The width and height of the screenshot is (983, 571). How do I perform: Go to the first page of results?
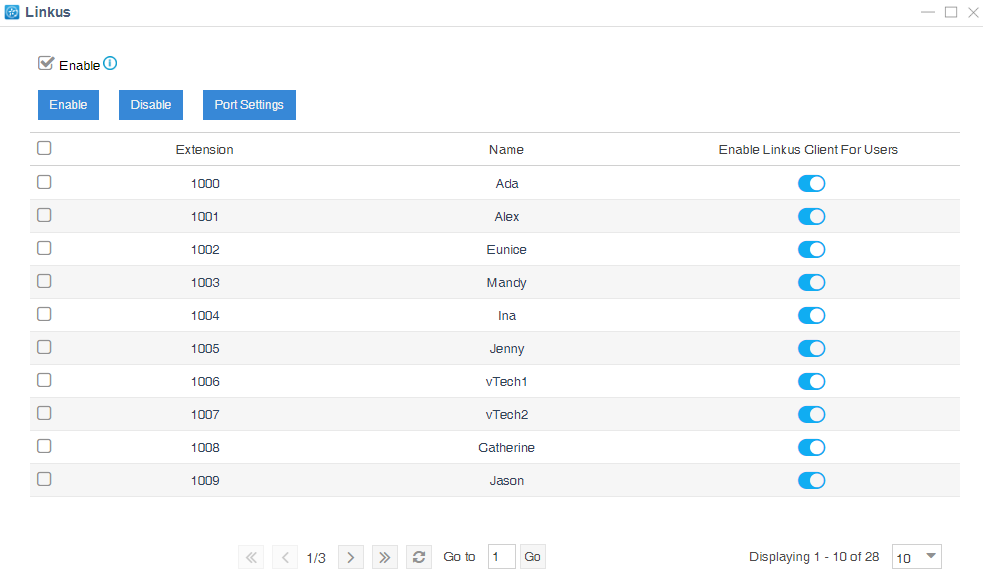click(x=252, y=557)
